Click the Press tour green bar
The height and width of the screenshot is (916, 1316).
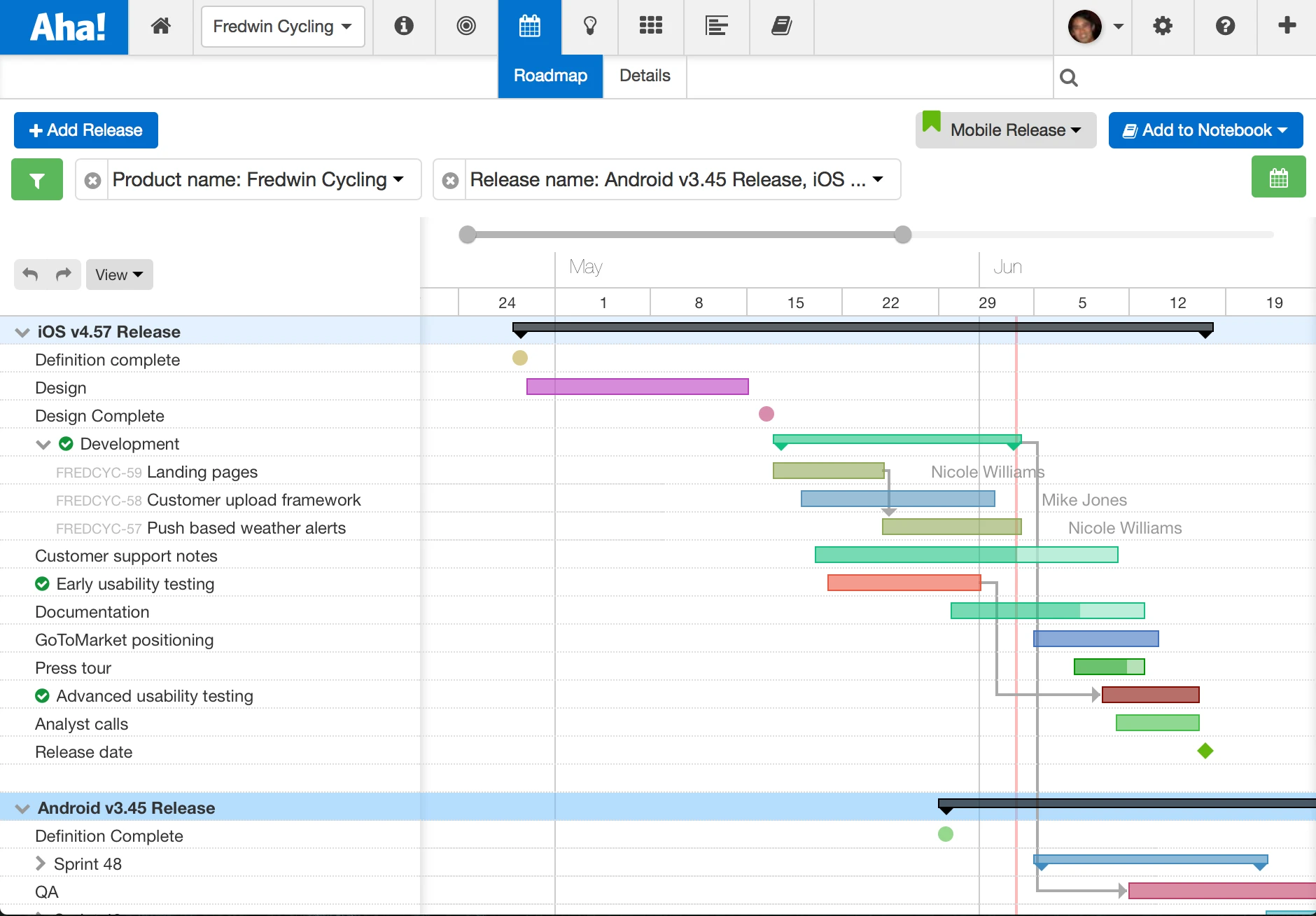1109,667
